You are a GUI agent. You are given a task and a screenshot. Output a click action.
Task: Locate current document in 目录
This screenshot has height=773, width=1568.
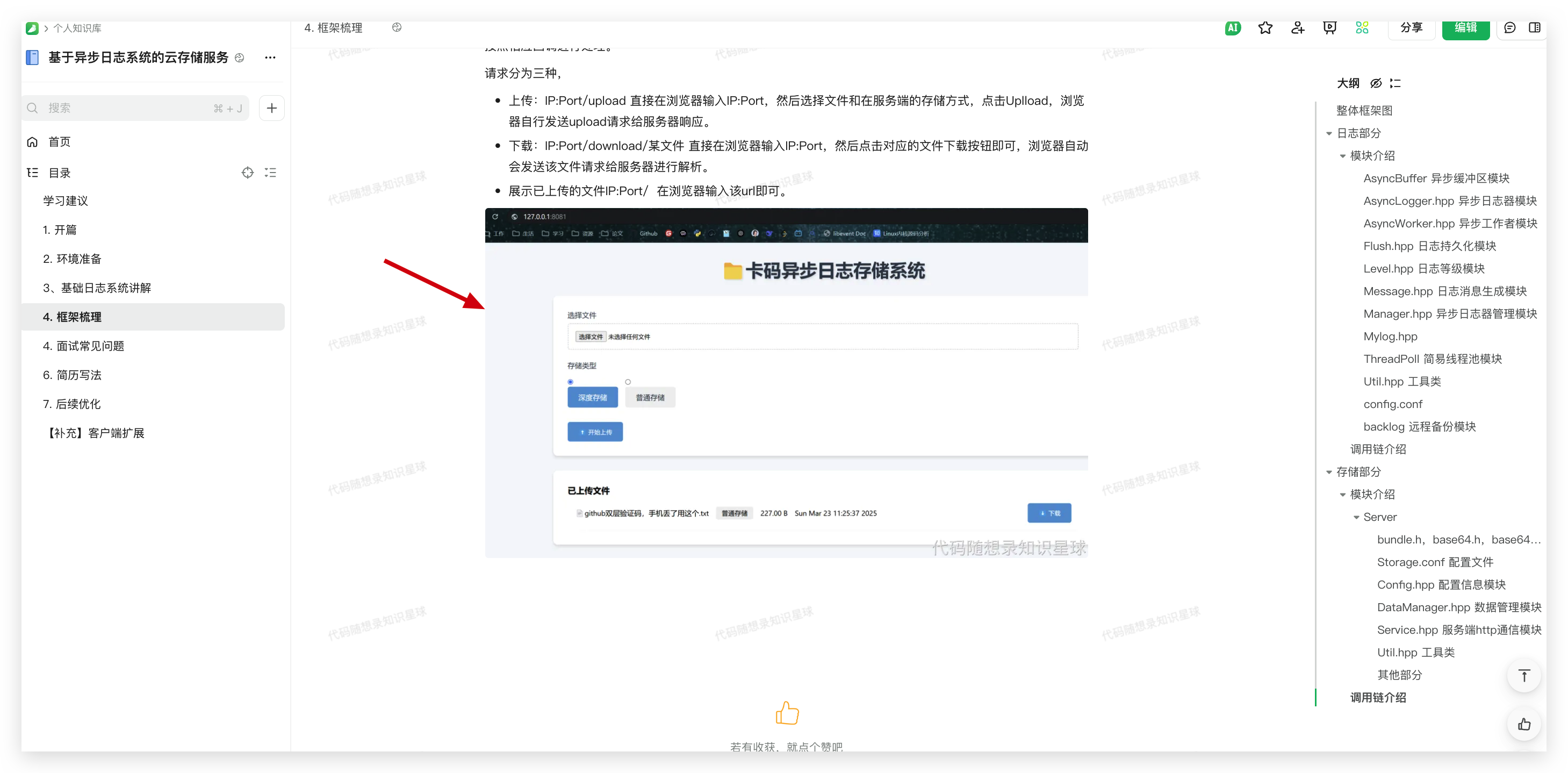coord(247,173)
